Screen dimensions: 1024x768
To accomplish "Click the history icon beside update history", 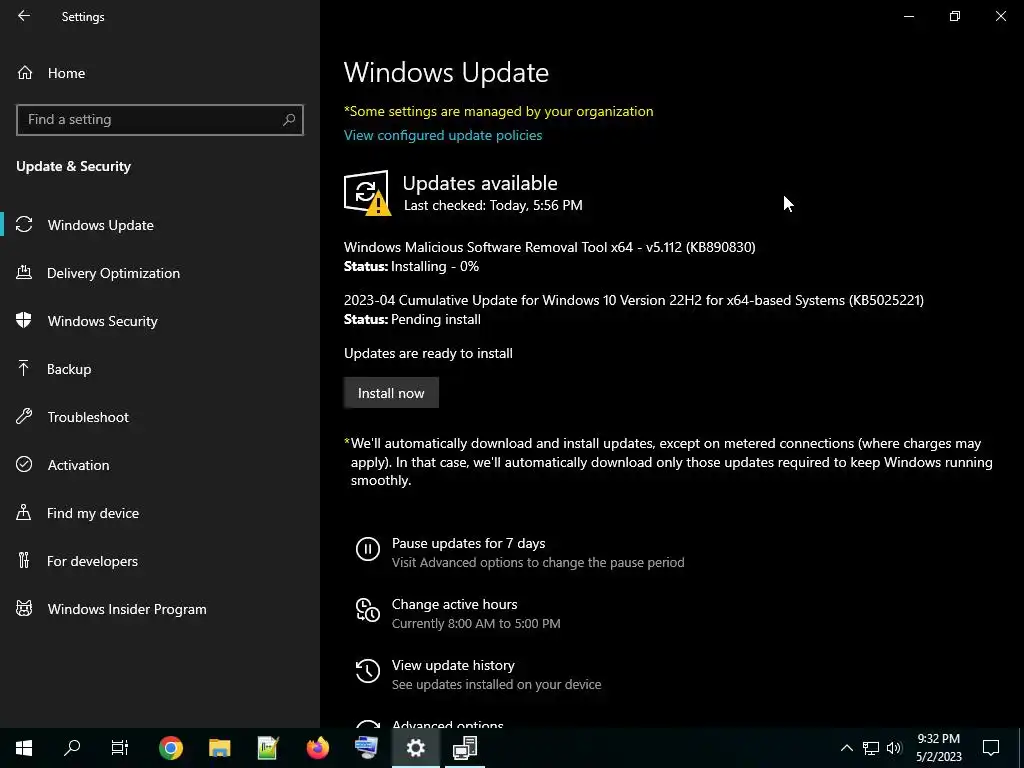I will tap(368, 671).
